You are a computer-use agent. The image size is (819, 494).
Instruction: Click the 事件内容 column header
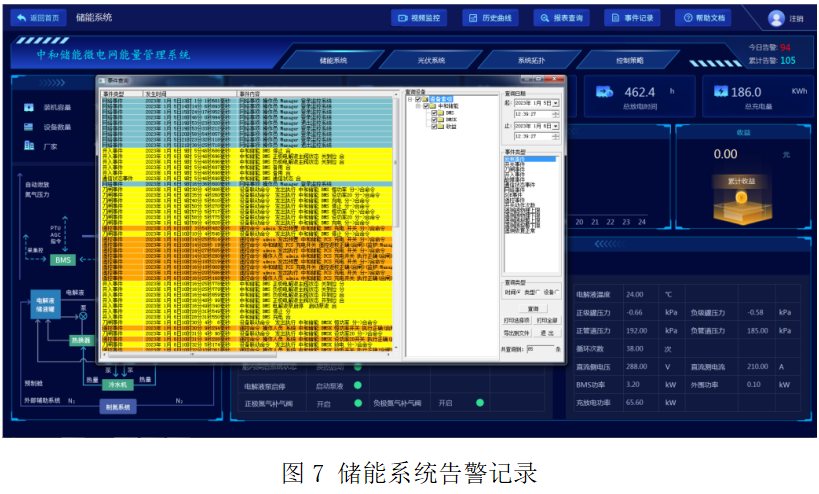pyautogui.click(x=315, y=94)
